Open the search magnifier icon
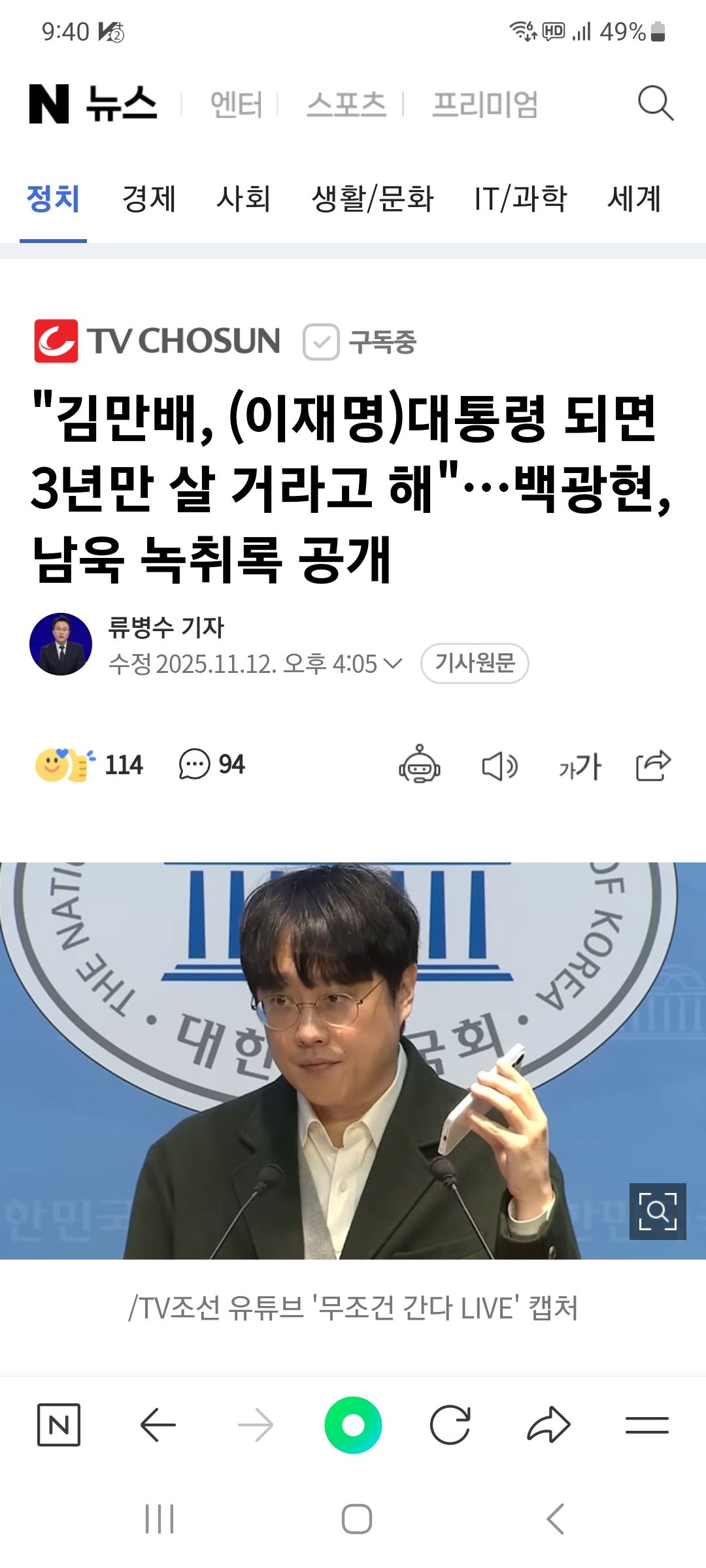 click(656, 103)
